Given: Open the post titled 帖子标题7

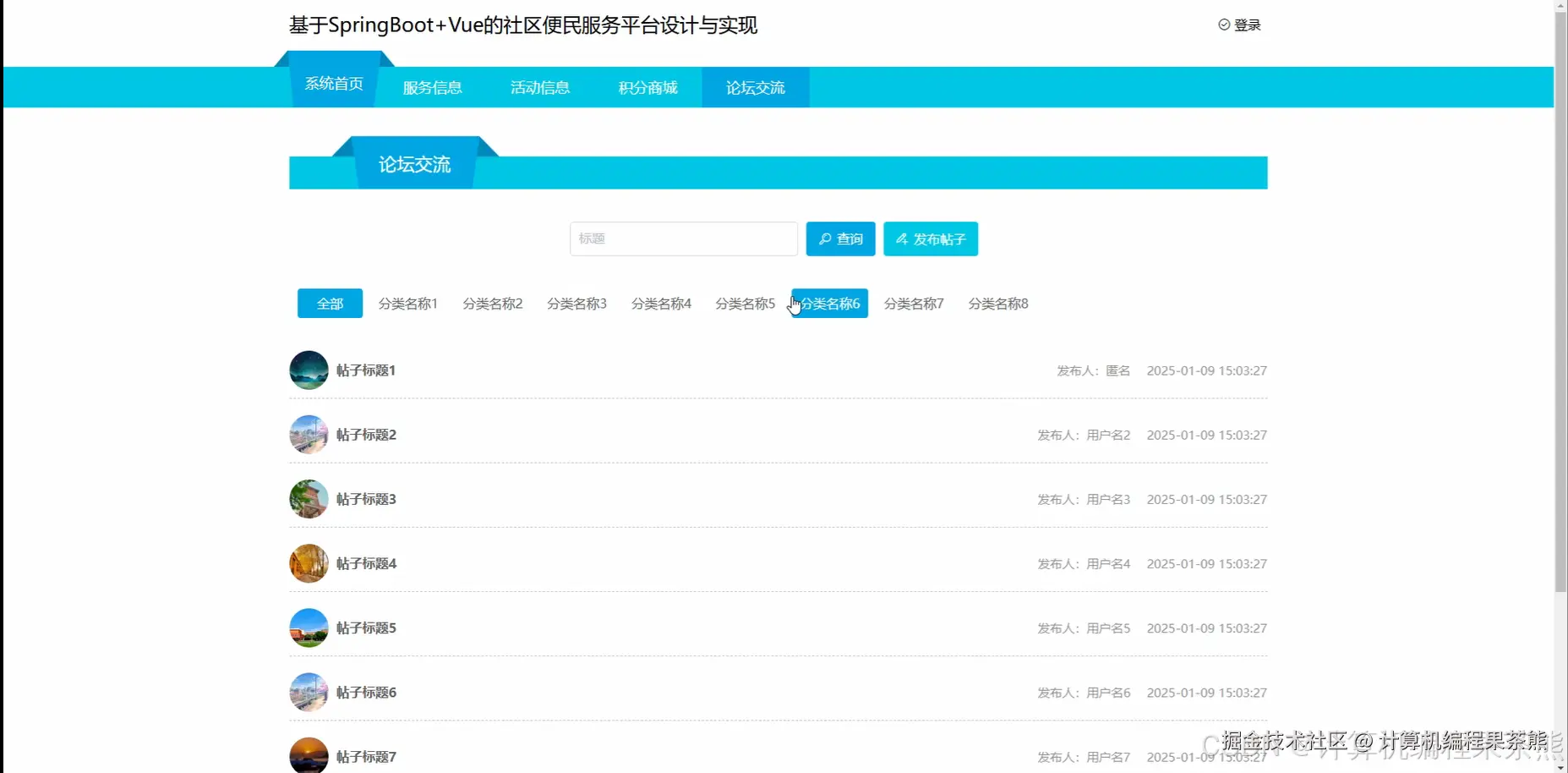Looking at the screenshot, I should click(x=366, y=756).
